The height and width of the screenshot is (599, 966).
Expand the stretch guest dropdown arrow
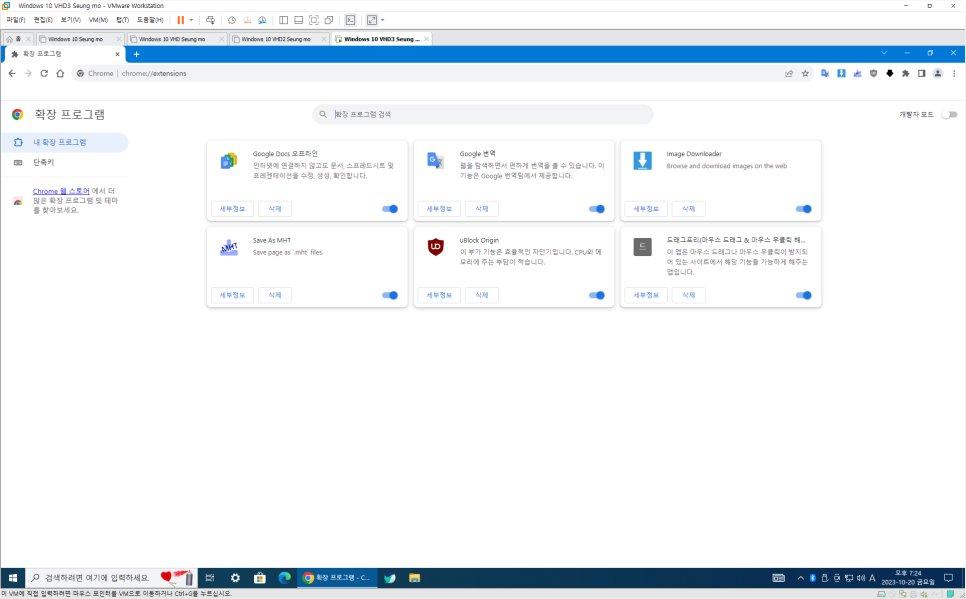coord(383,20)
